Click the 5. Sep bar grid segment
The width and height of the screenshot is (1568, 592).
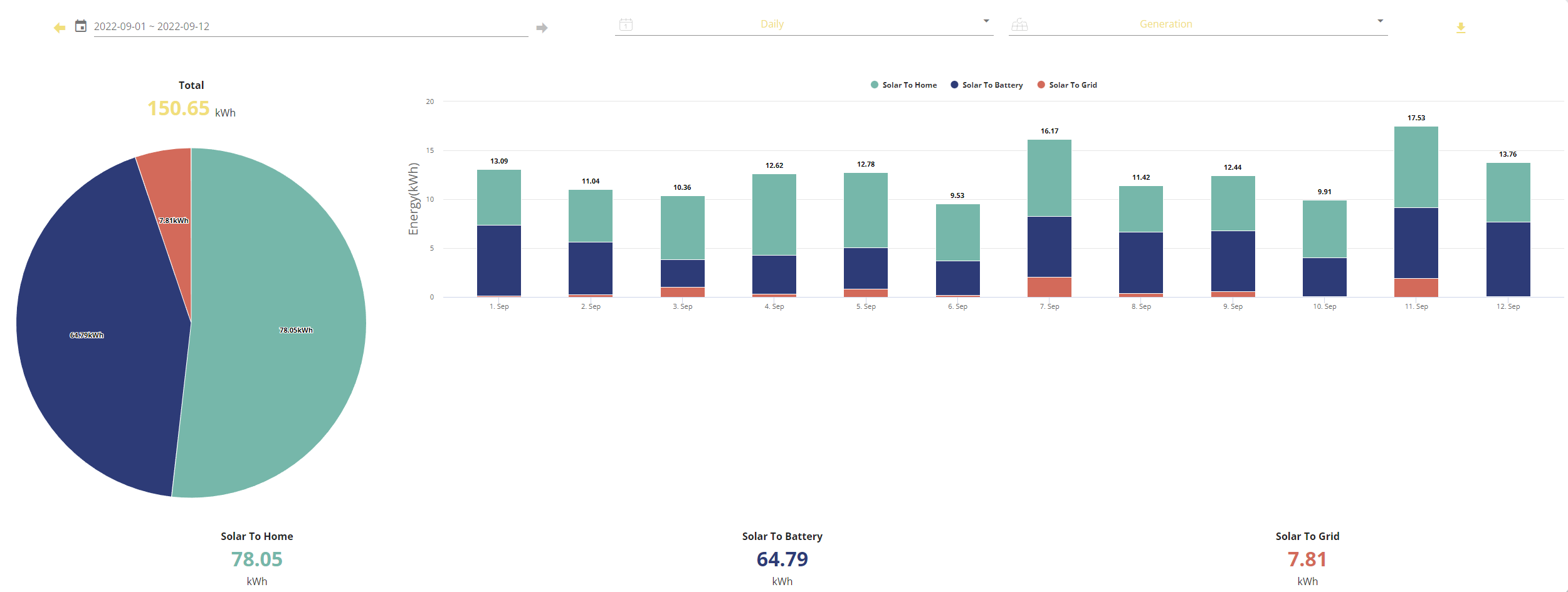pyautogui.click(x=866, y=293)
